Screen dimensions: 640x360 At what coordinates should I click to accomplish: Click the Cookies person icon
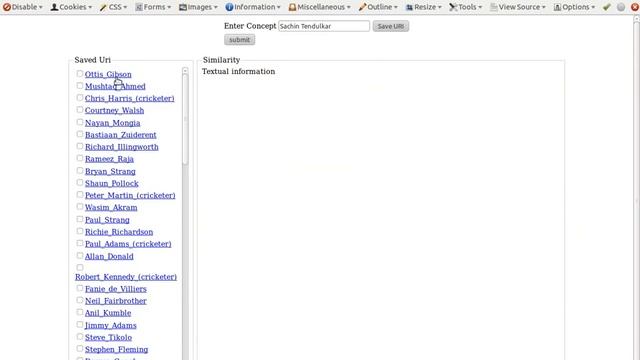pyautogui.click(x=54, y=7)
